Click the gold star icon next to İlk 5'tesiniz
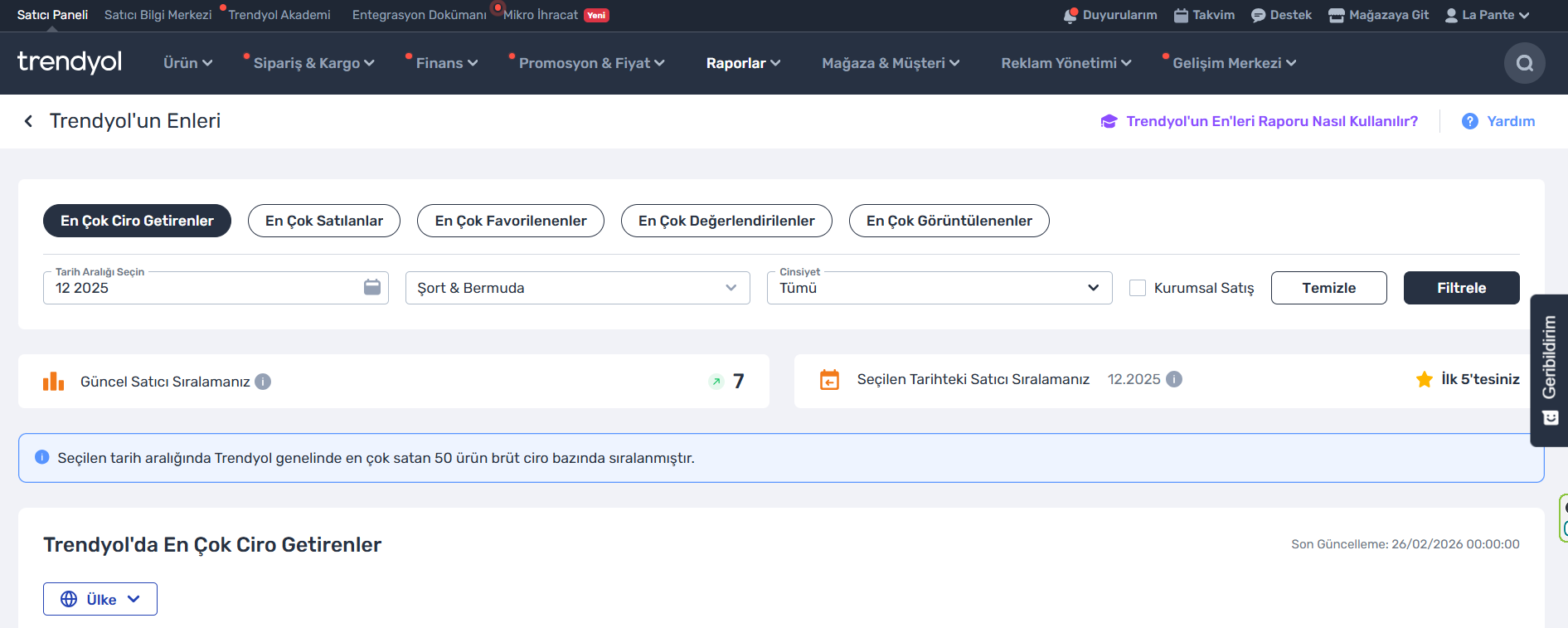Viewport: 1568px width, 628px height. click(x=1425, y=379)
